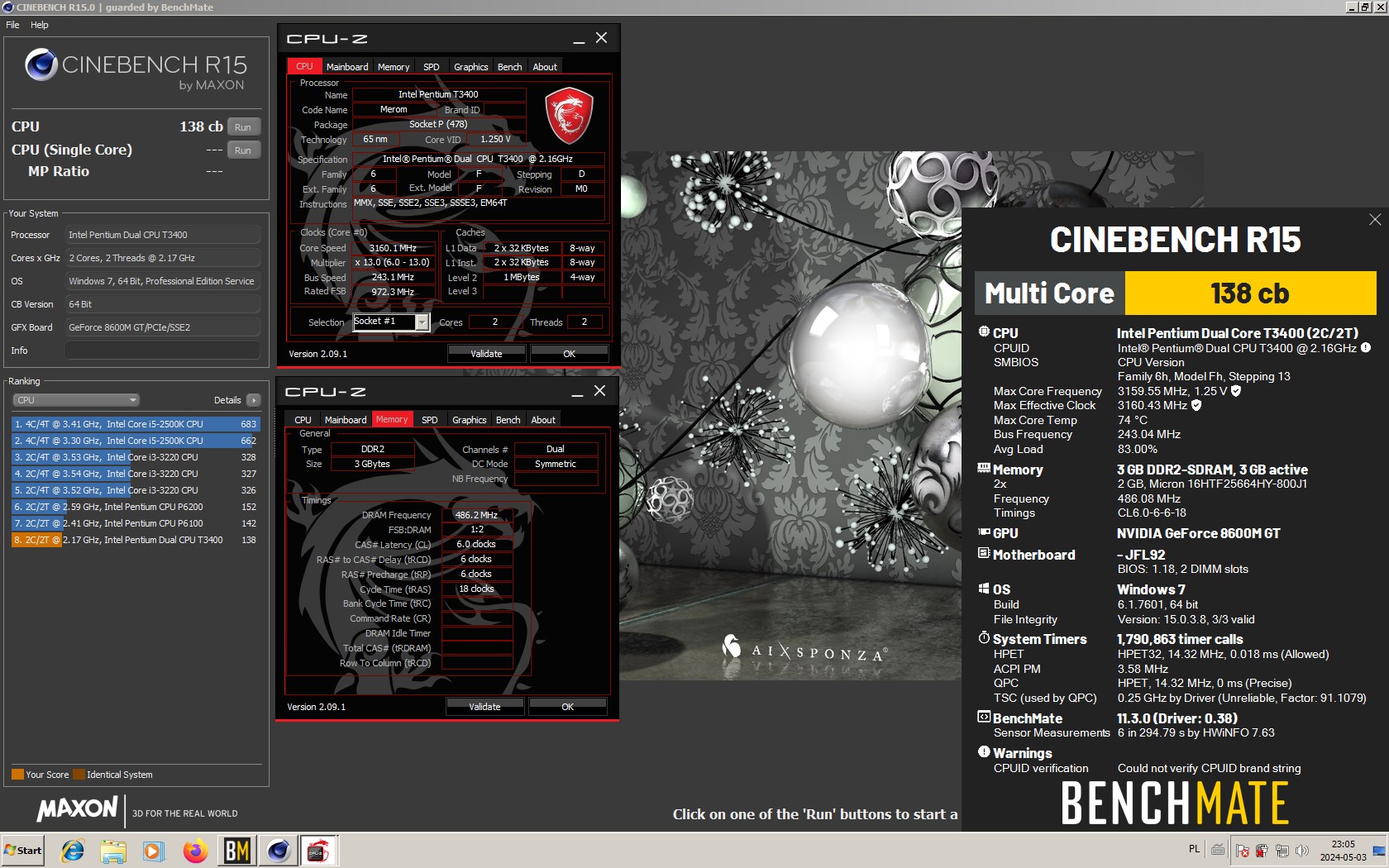Viewport: 1389px width, 868px height.
Task: Switch to Graphics tab in lower CPU-Z window
Action: click(470, 420)
